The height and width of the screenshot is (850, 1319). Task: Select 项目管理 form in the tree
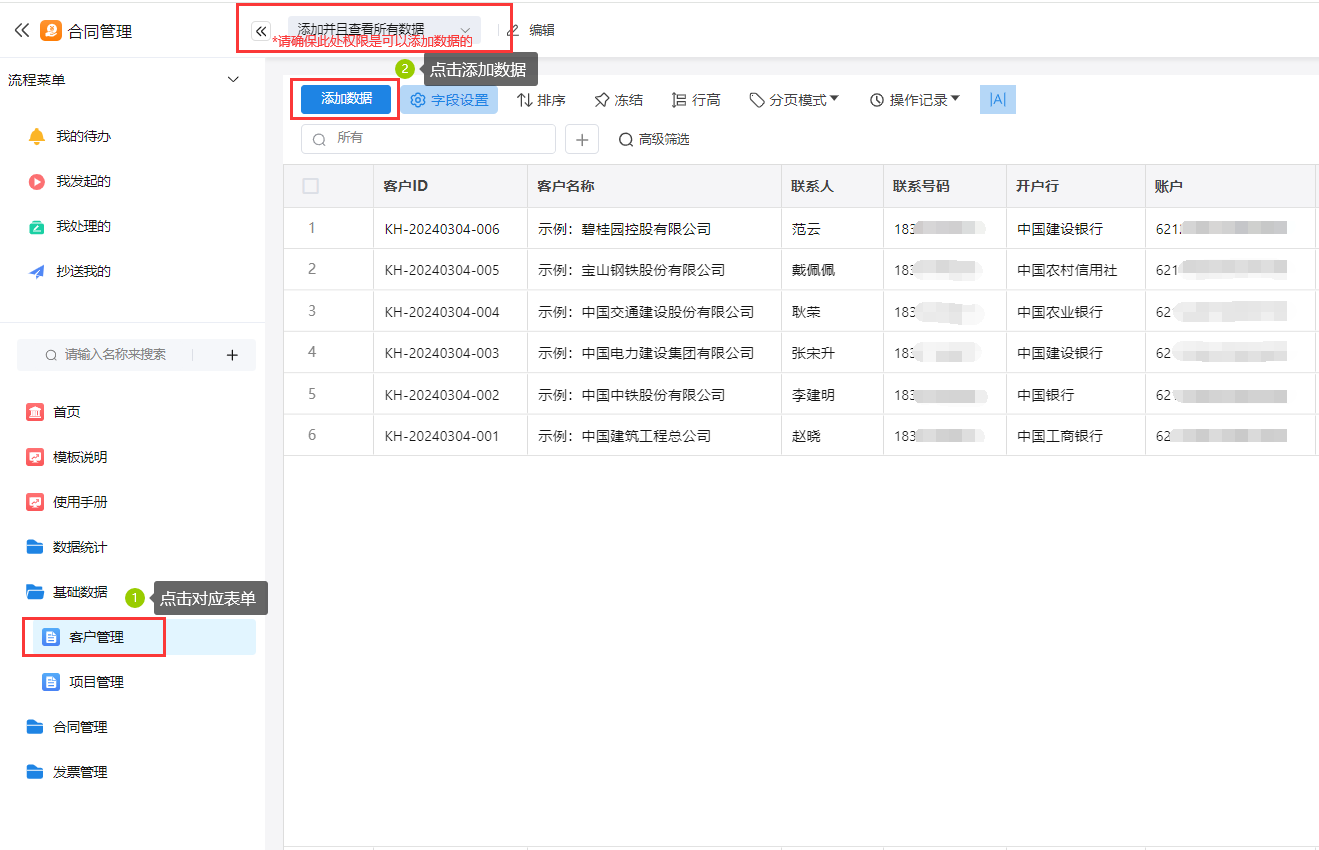click(x=96, y=682)
